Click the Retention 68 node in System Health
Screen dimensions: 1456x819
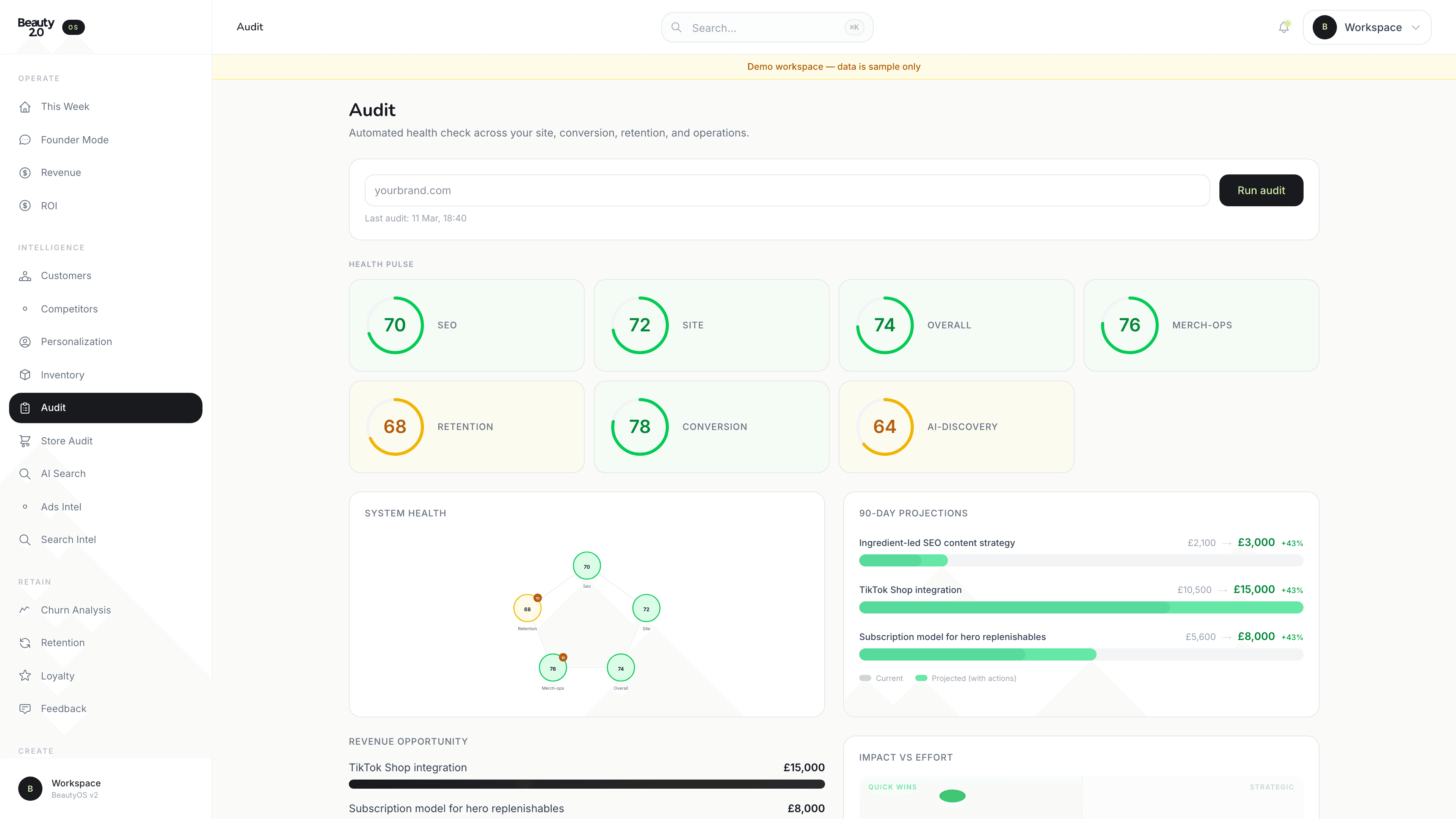tap(527, 609)
